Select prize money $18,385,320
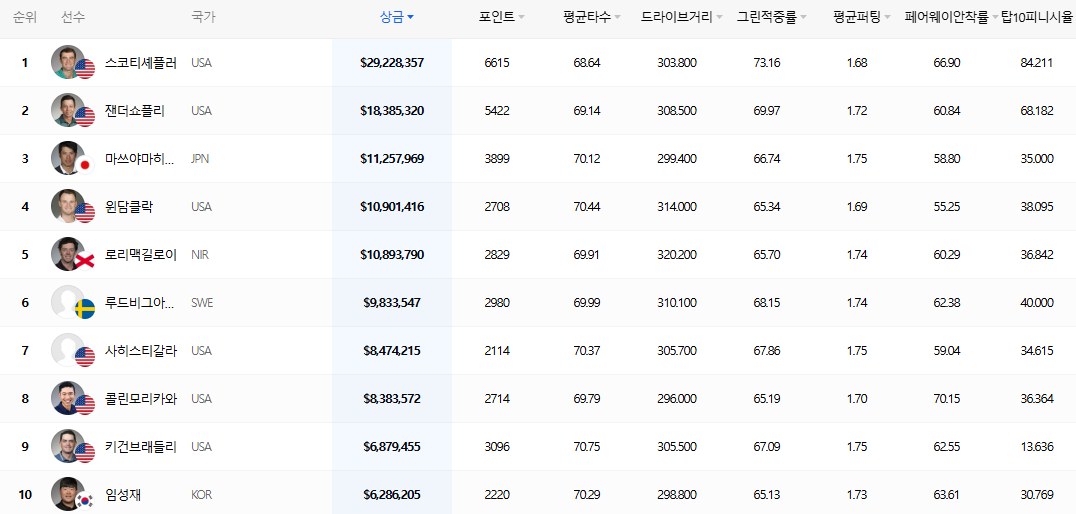Image resolution: width=1076 pixels, height=514 pixels. pyautogui.click(x=392, y=110)
